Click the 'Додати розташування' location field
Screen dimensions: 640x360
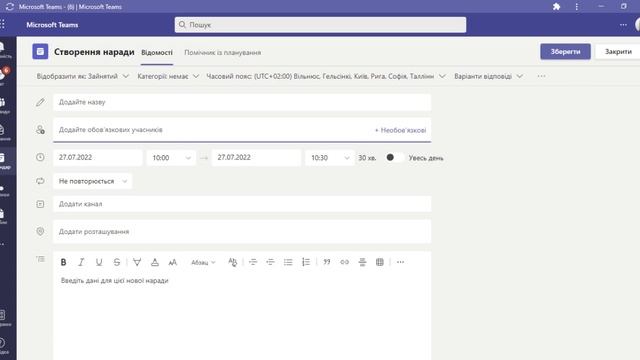click(242, 231)
